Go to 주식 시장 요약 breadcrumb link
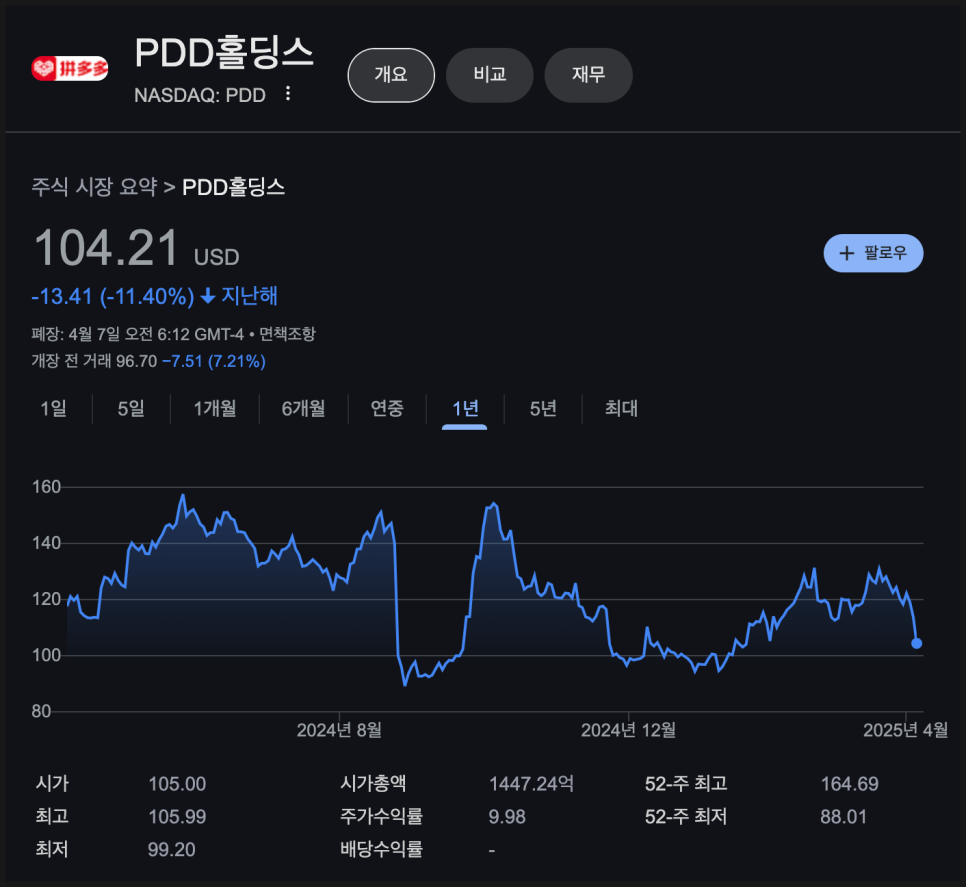Viewport: 966px width, 887px height. (x=94, y=187)
